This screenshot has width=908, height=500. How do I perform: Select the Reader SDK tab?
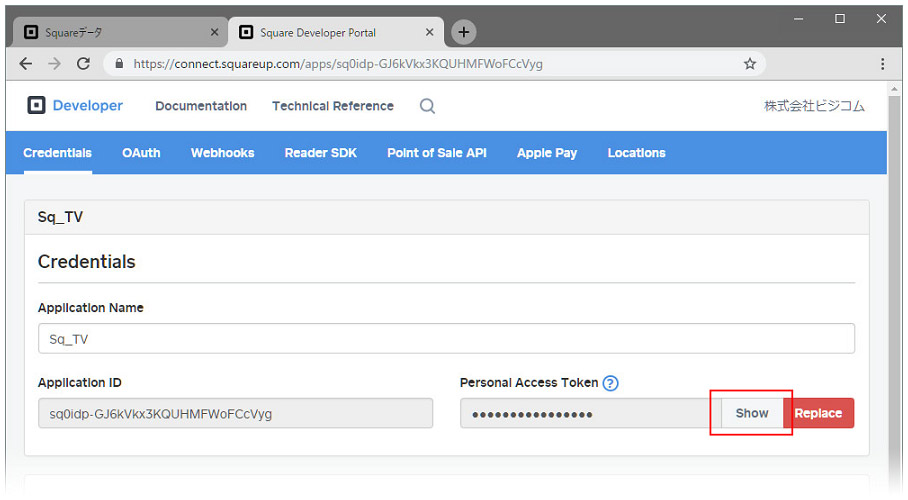(321, 153)
